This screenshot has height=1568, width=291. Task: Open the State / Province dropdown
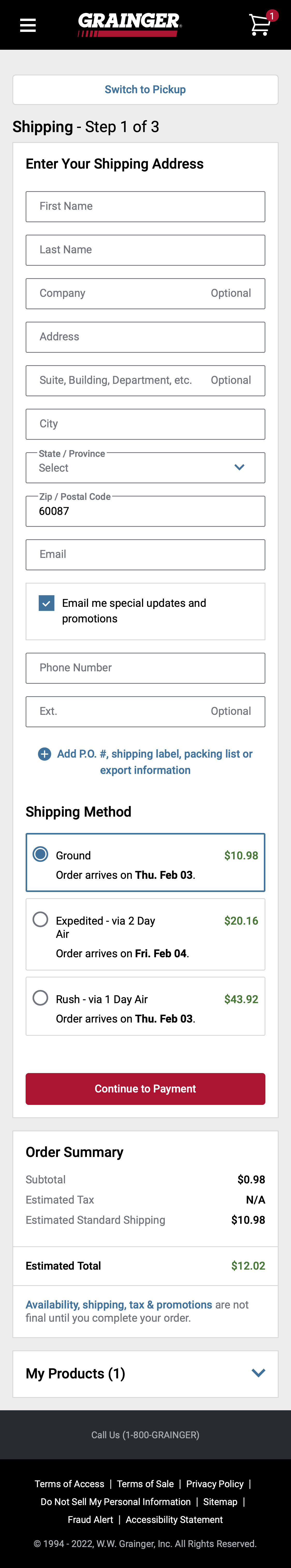(145, 467)
